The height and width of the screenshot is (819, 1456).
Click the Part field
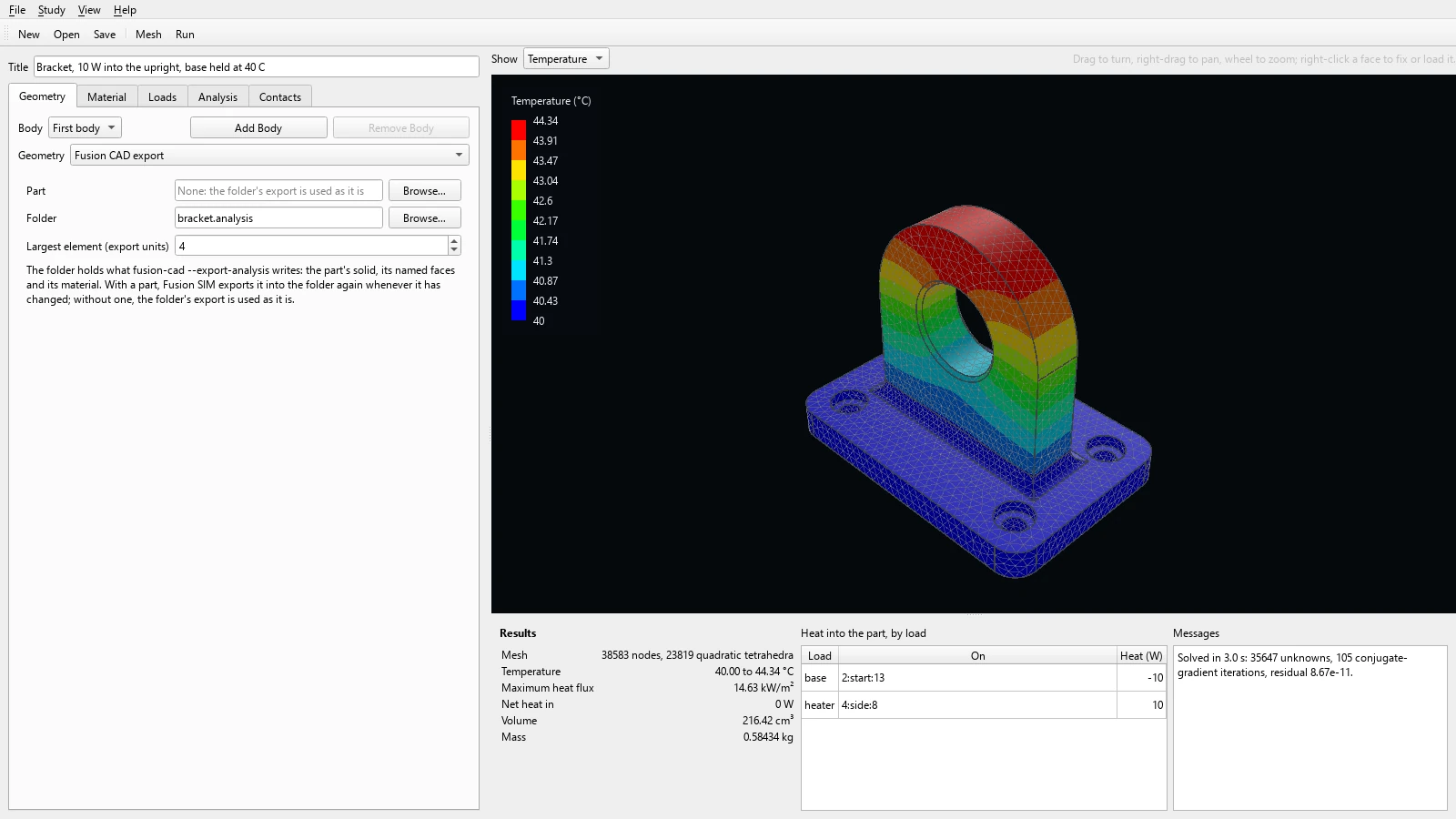click(278, 191)
